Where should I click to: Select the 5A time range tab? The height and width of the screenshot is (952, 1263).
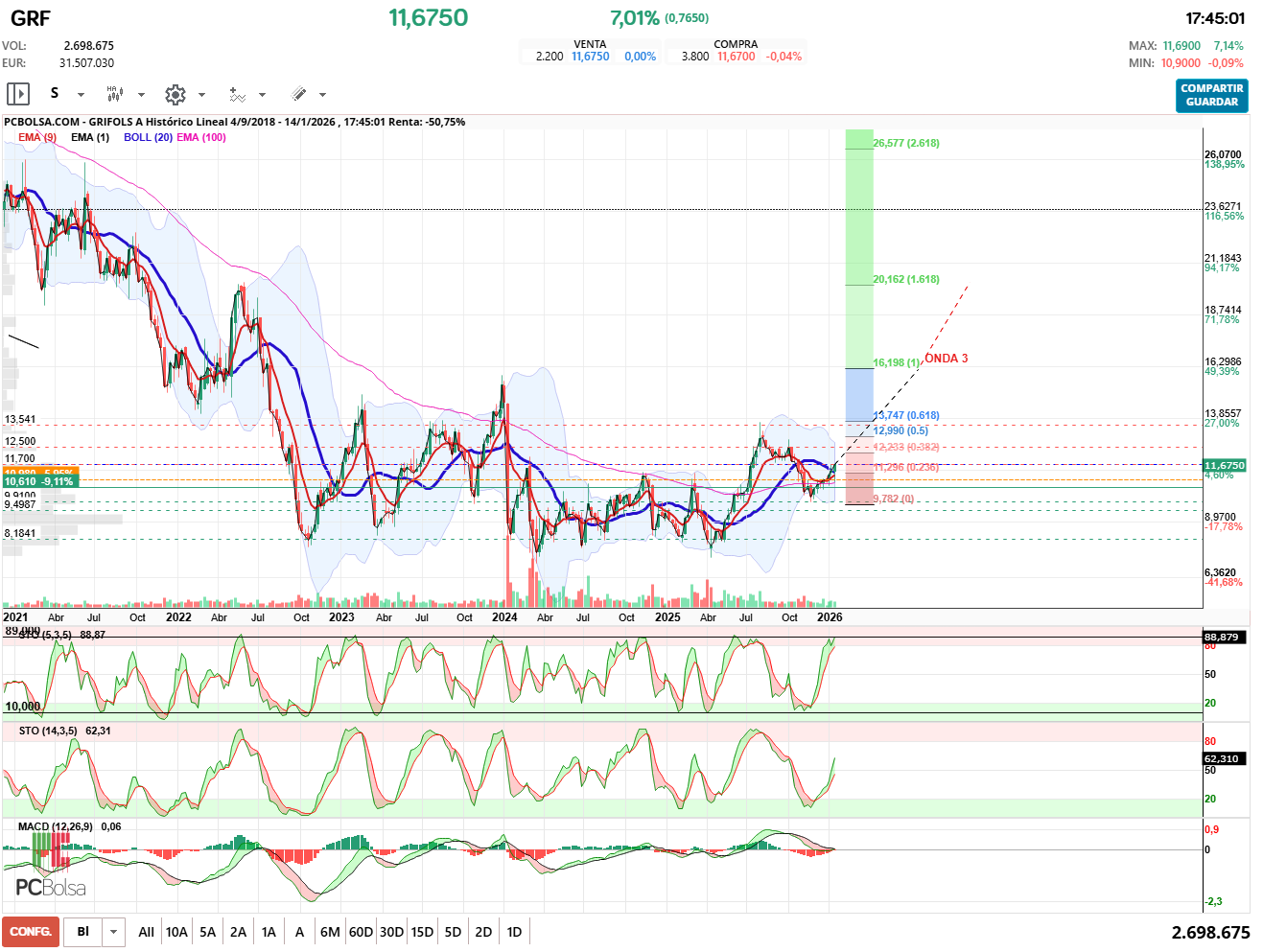(207, 932)
